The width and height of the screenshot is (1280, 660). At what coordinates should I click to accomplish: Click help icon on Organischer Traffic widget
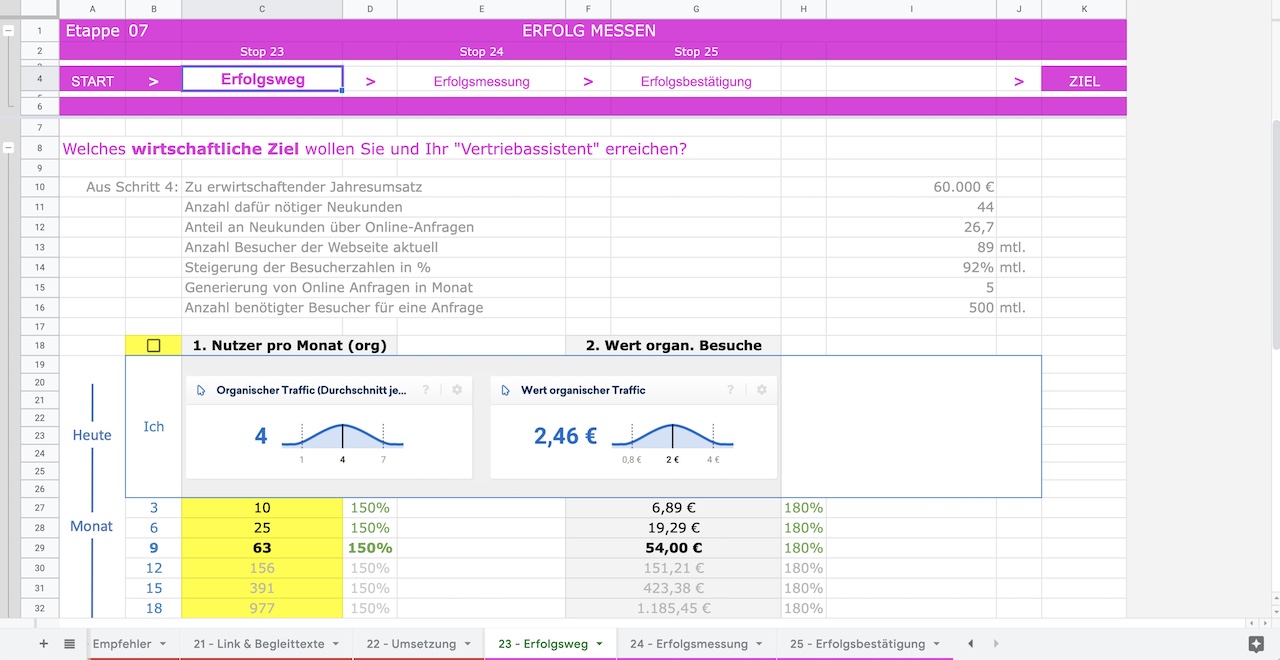(426, 390)
